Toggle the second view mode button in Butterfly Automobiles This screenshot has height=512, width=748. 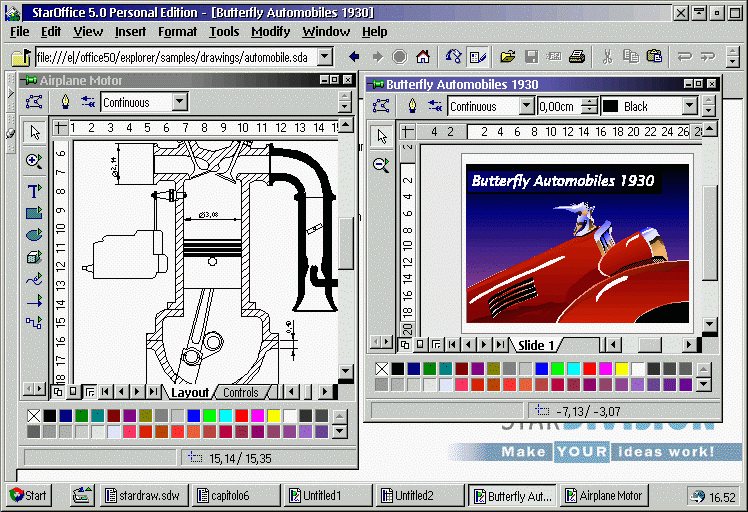[x=420, y=345]
